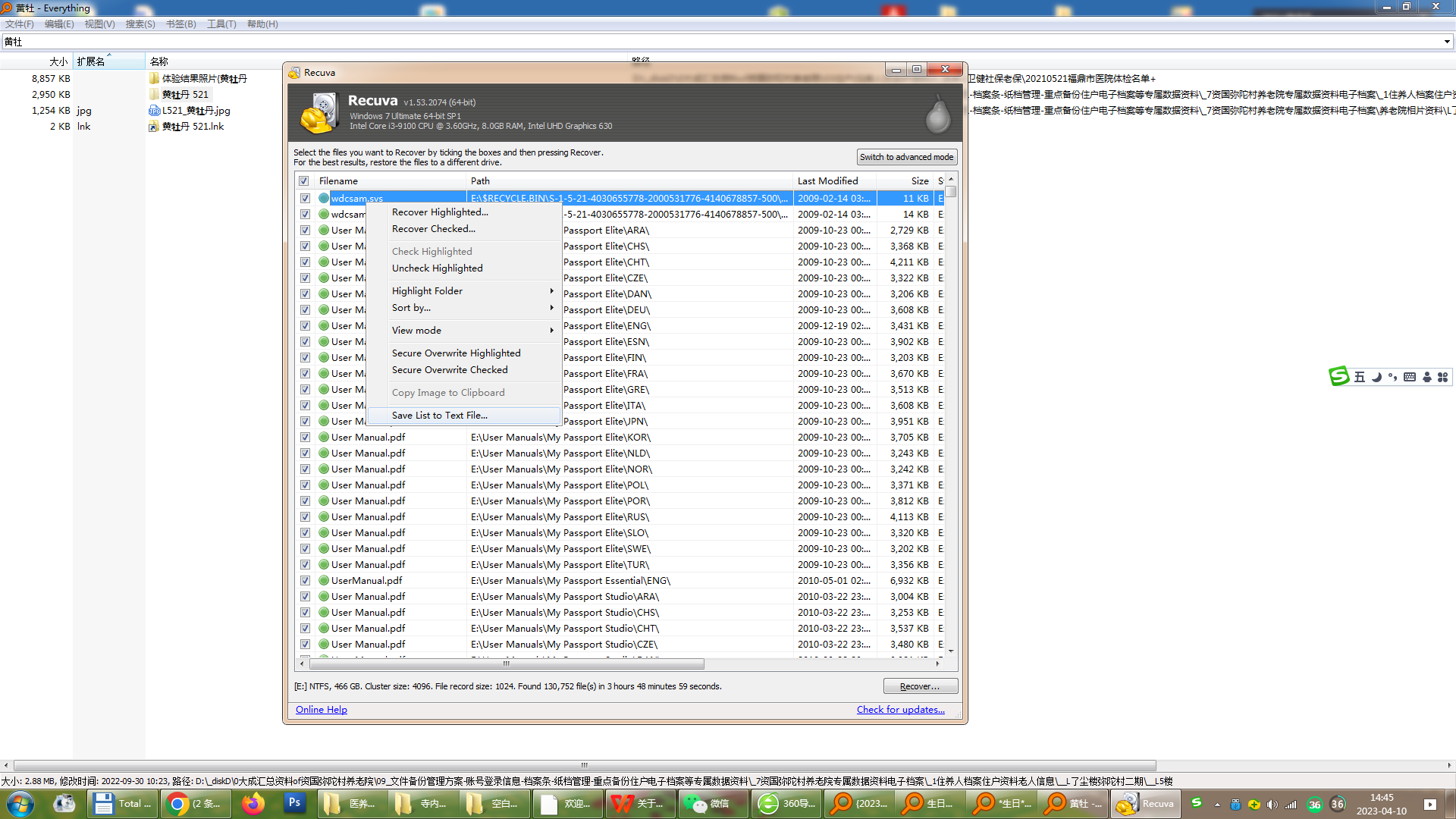
Task: Toggle select-all checkbox in Filename header
Action: tap(304, 181)
